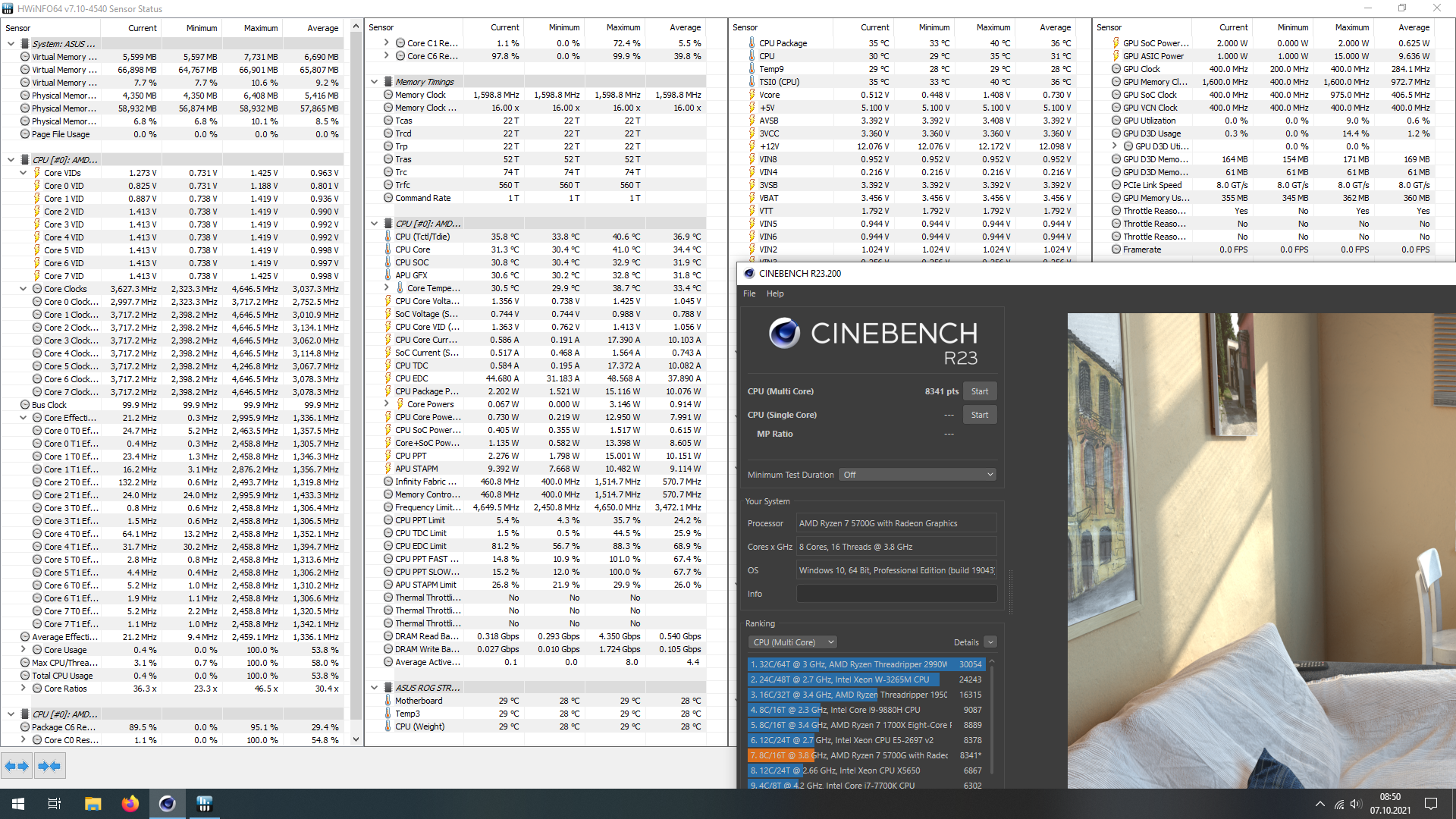This screenshot has height=819, width=1456.
Task: Open the Cinebench File menu
Action: pyautogui.click(x=749, y=293)
